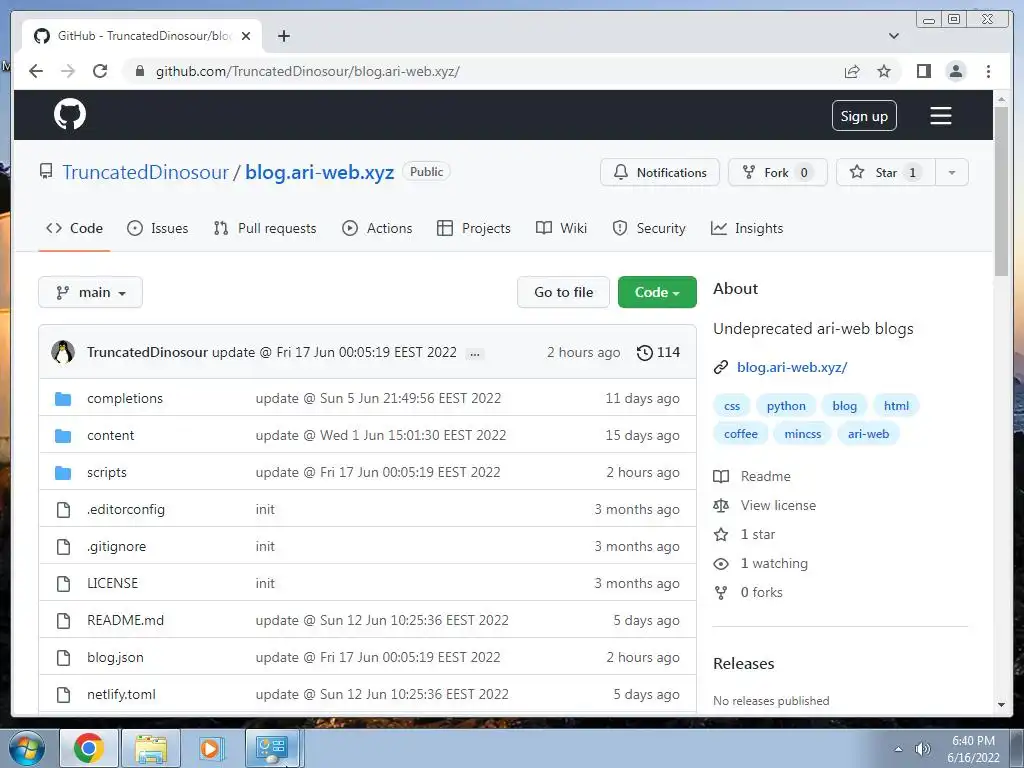Open Chrome three-dot menu
The height and width of the screenshot is (768, 1024).
[988, 71]
